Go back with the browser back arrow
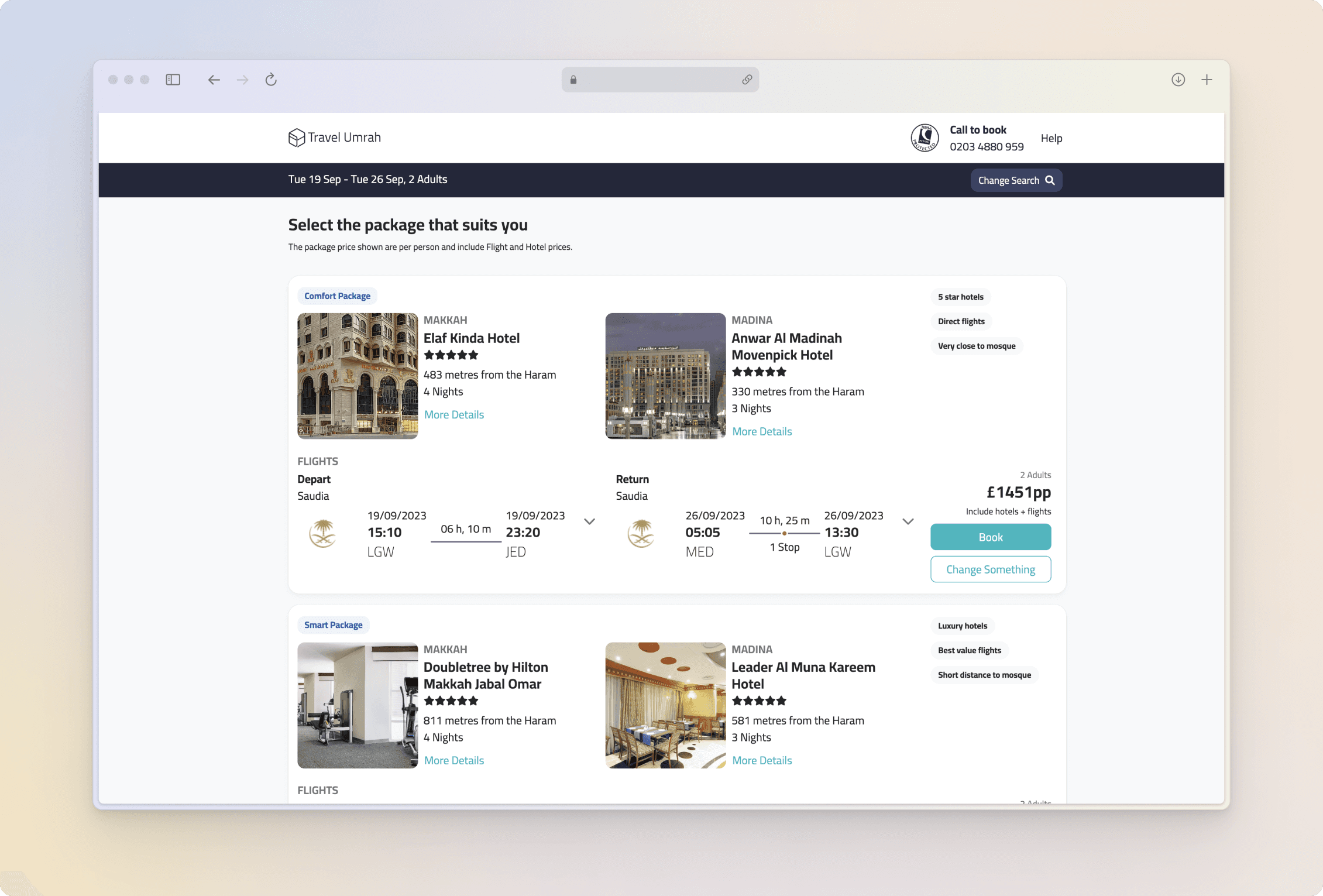1323x896 pixels. 214,80
